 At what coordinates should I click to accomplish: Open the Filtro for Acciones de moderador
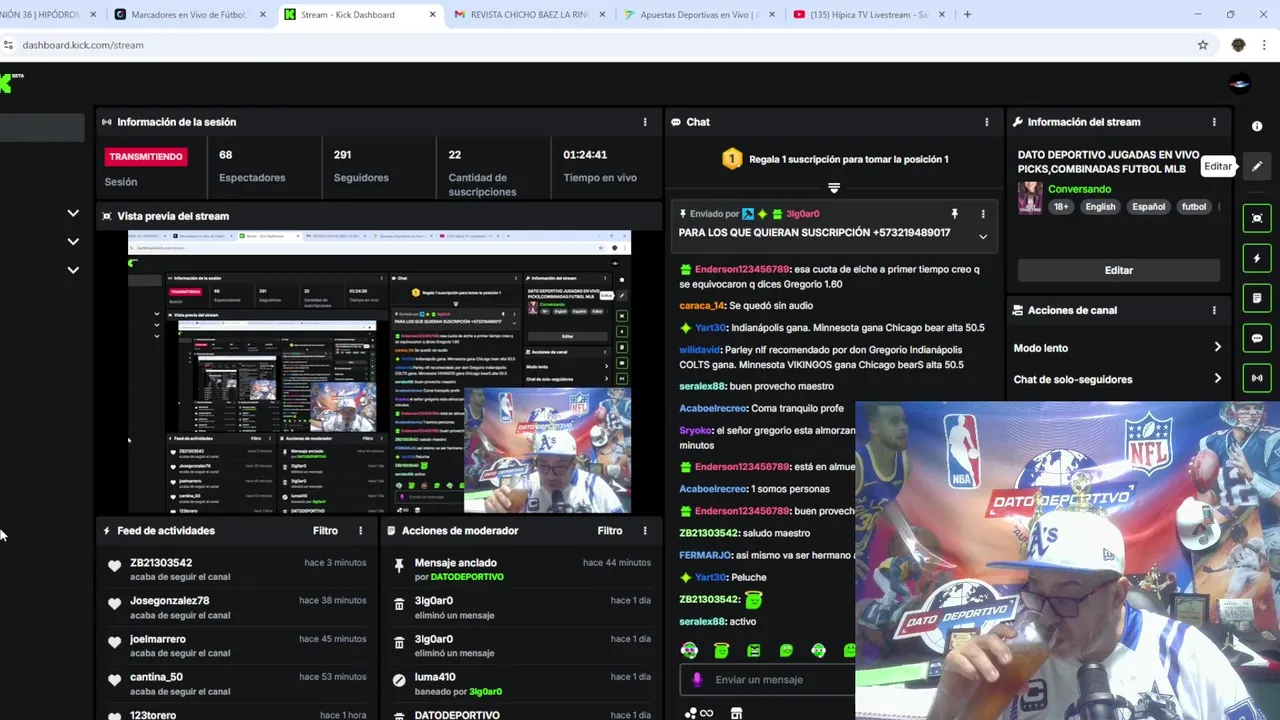click(x=610, y=531)
